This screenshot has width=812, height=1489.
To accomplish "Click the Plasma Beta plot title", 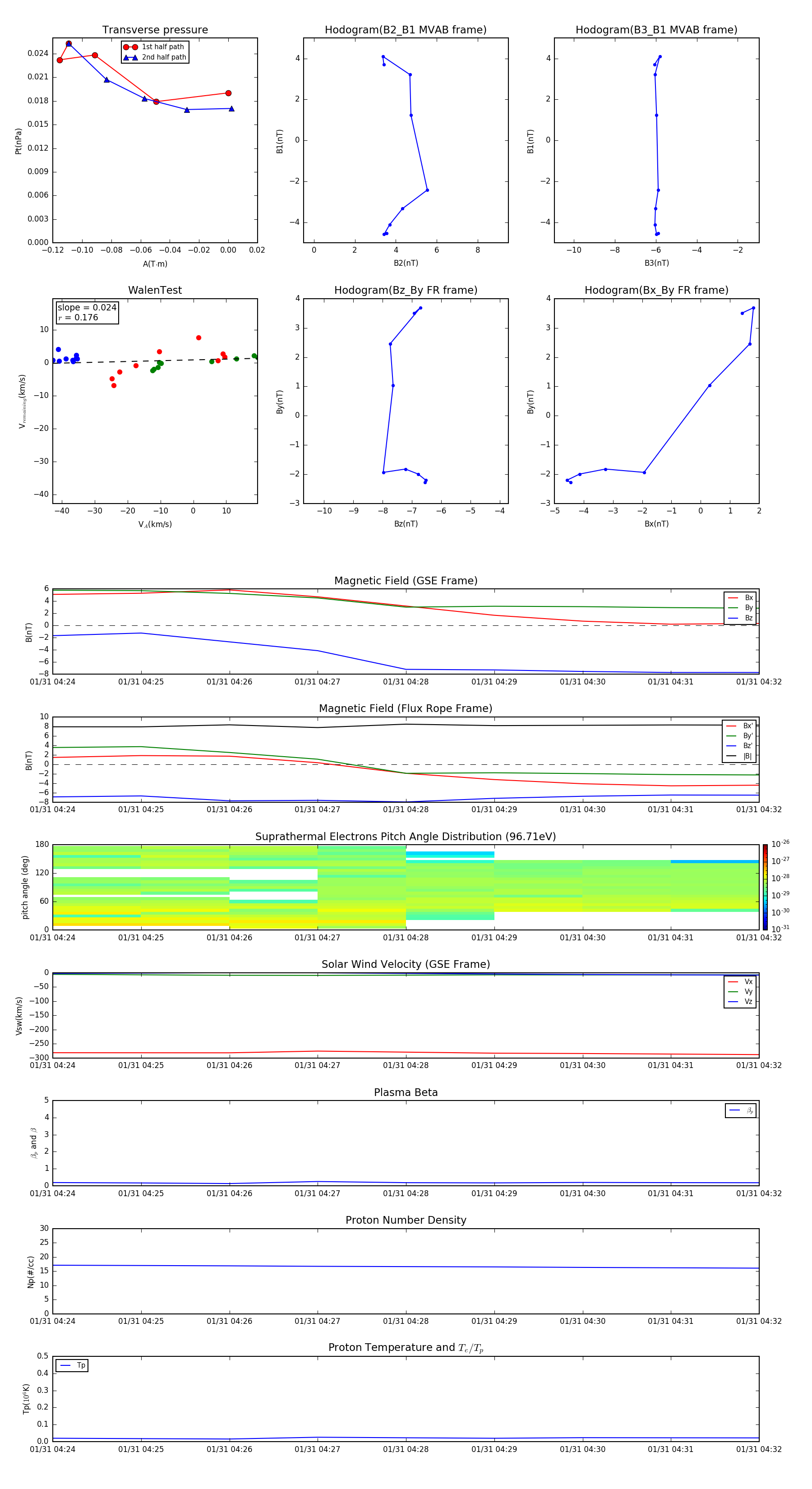I will (x=406, y=1092).
